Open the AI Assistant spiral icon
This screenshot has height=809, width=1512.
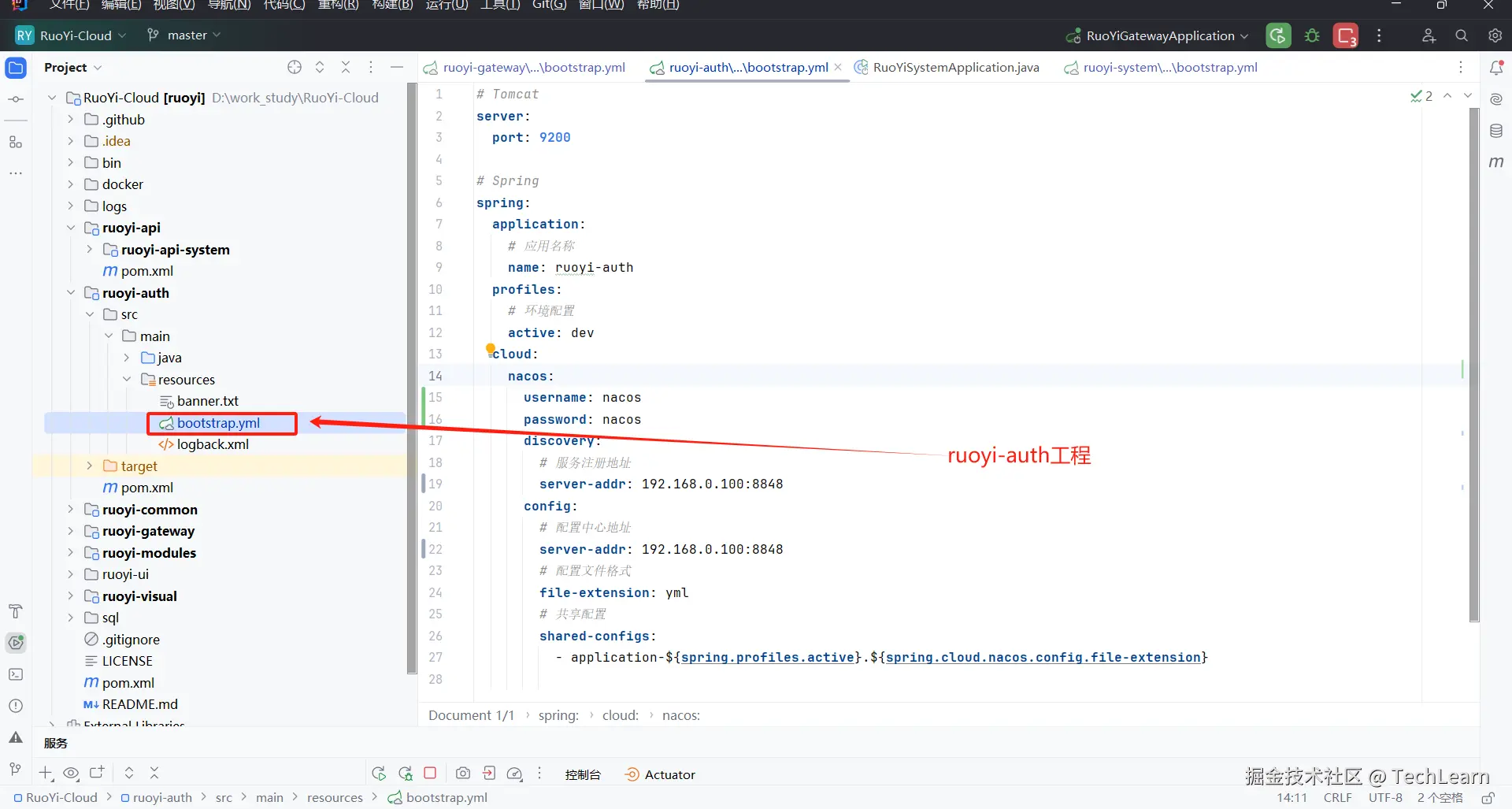1496,99
